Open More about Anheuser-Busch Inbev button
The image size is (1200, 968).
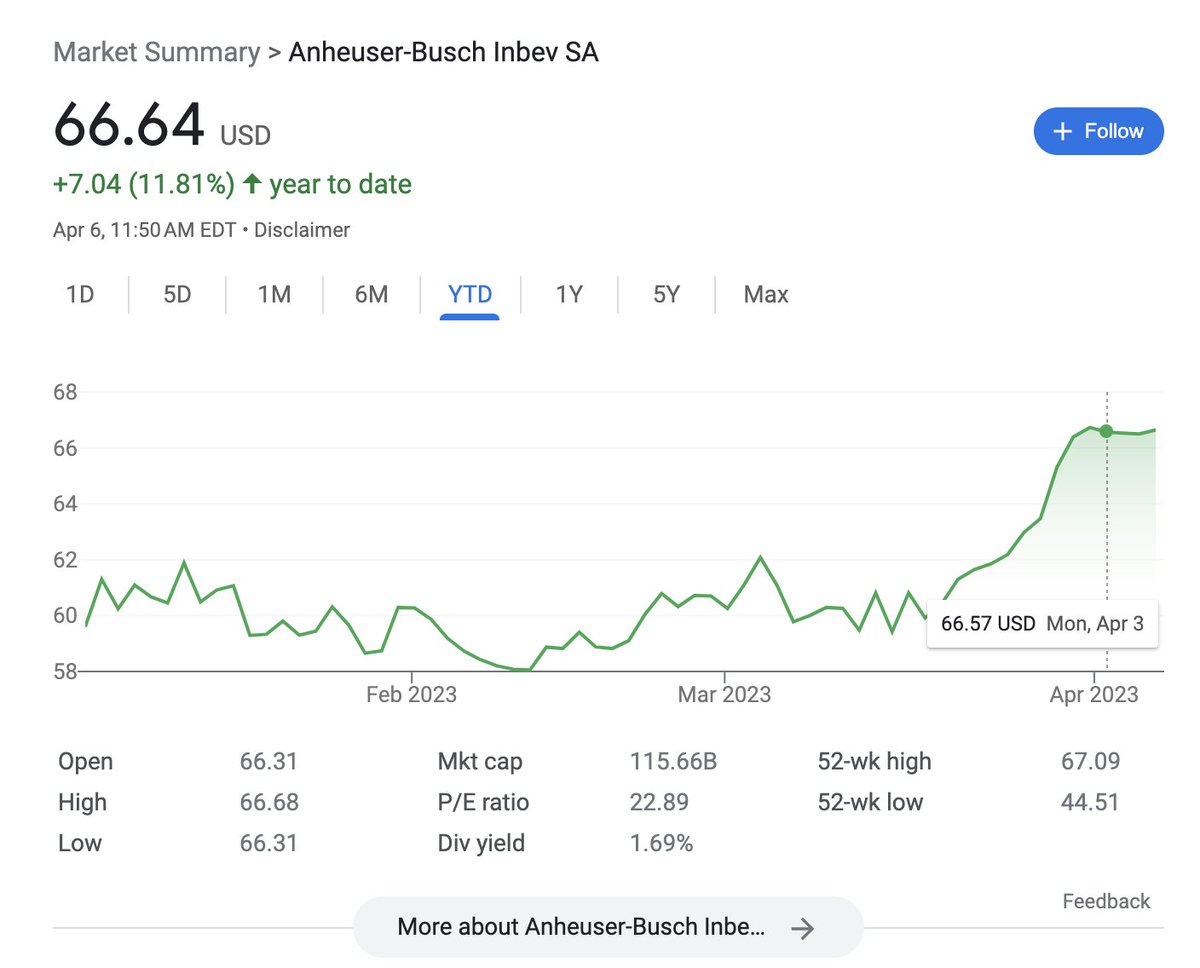click(x=607, y=927)
